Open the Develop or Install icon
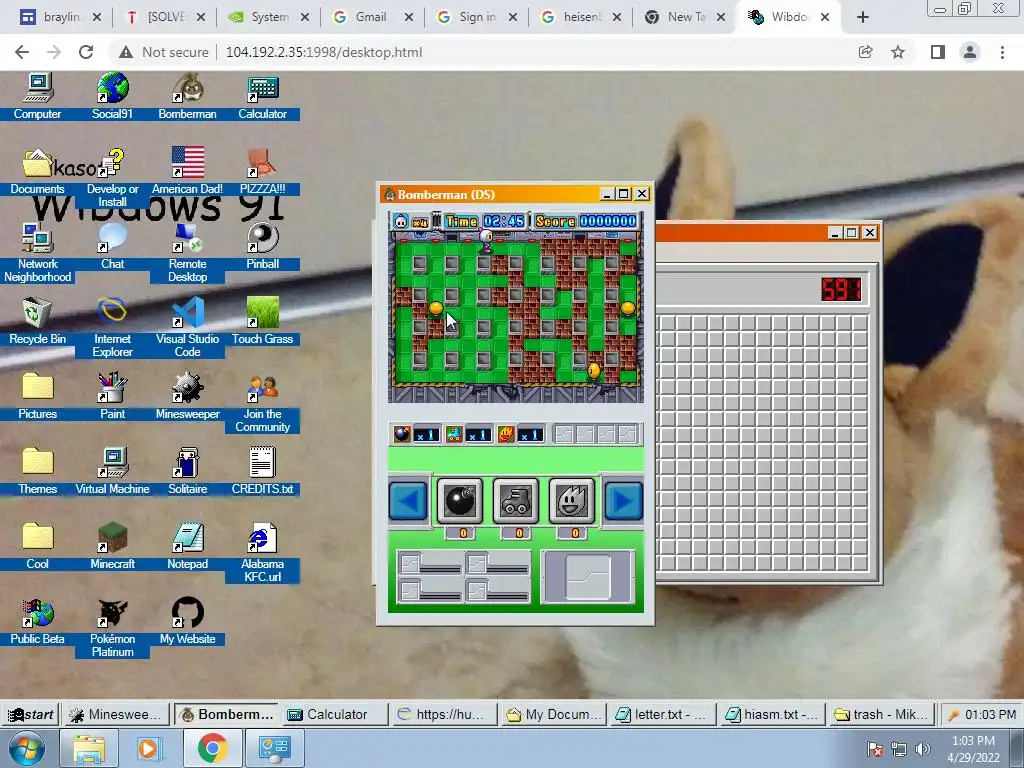This screenshot has width=1024, height=768. click(x=112, y=163)
